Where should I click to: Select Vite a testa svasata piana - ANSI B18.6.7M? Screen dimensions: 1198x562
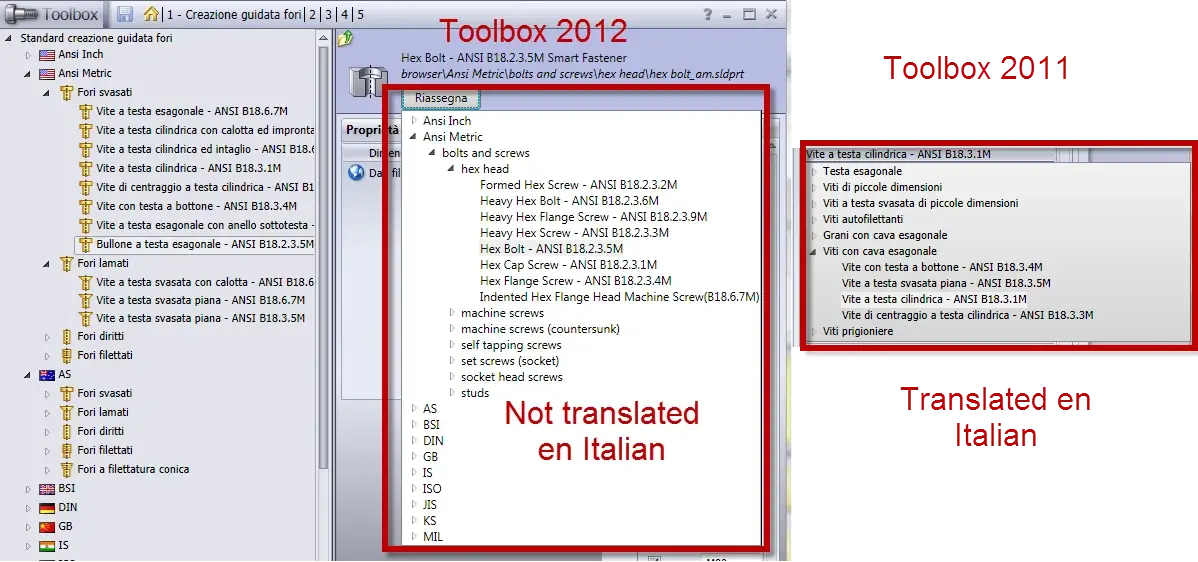pyautogui.click(x=200, y=301)
